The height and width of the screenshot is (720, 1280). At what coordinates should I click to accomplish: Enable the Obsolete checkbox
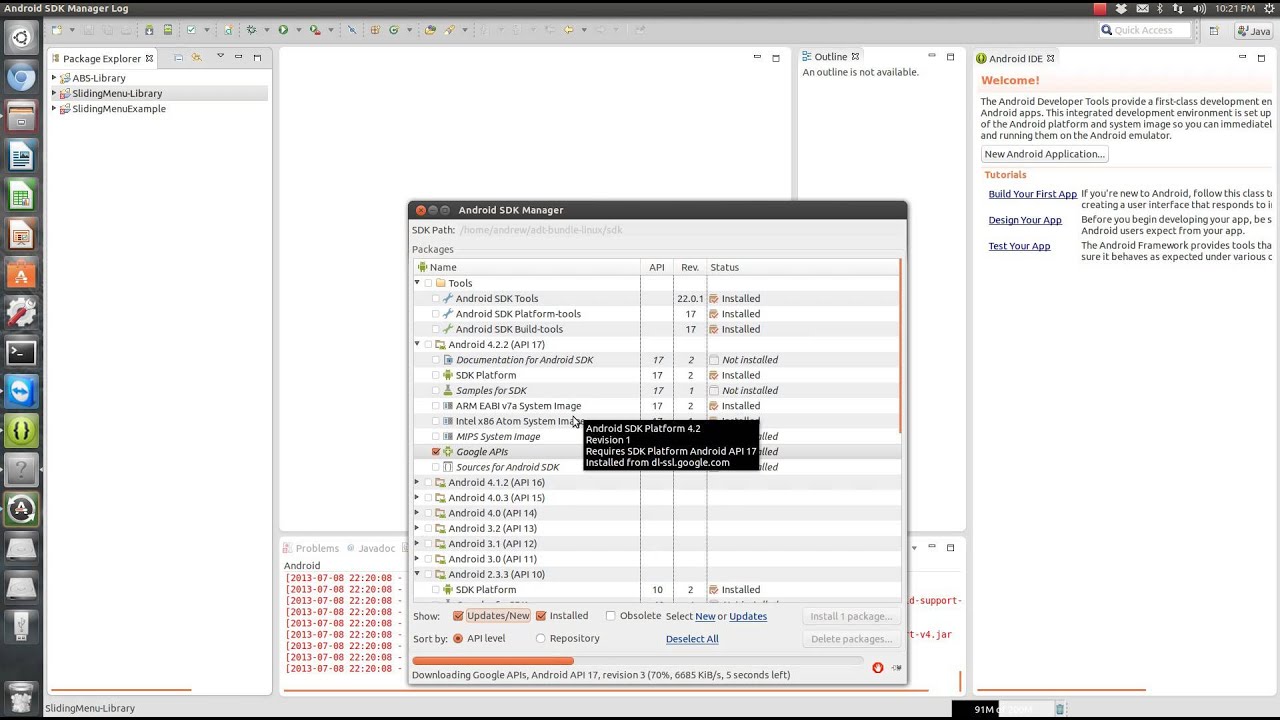(x=610, y=616)
